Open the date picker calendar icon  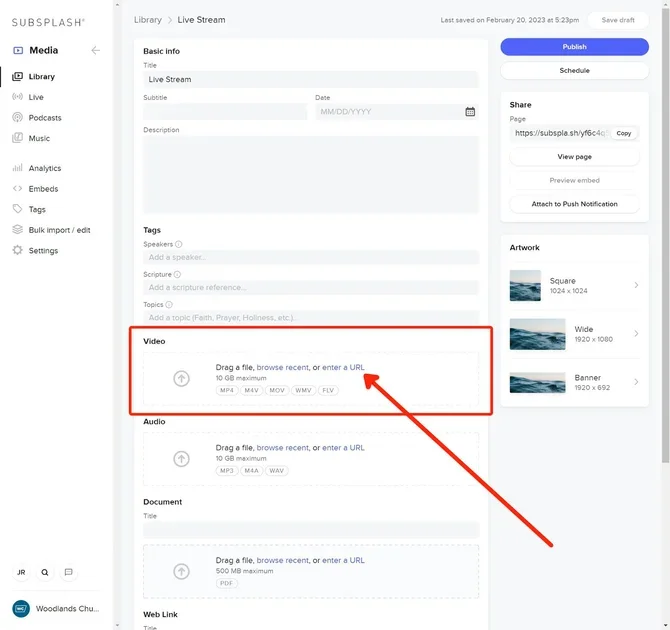point(470,112)
